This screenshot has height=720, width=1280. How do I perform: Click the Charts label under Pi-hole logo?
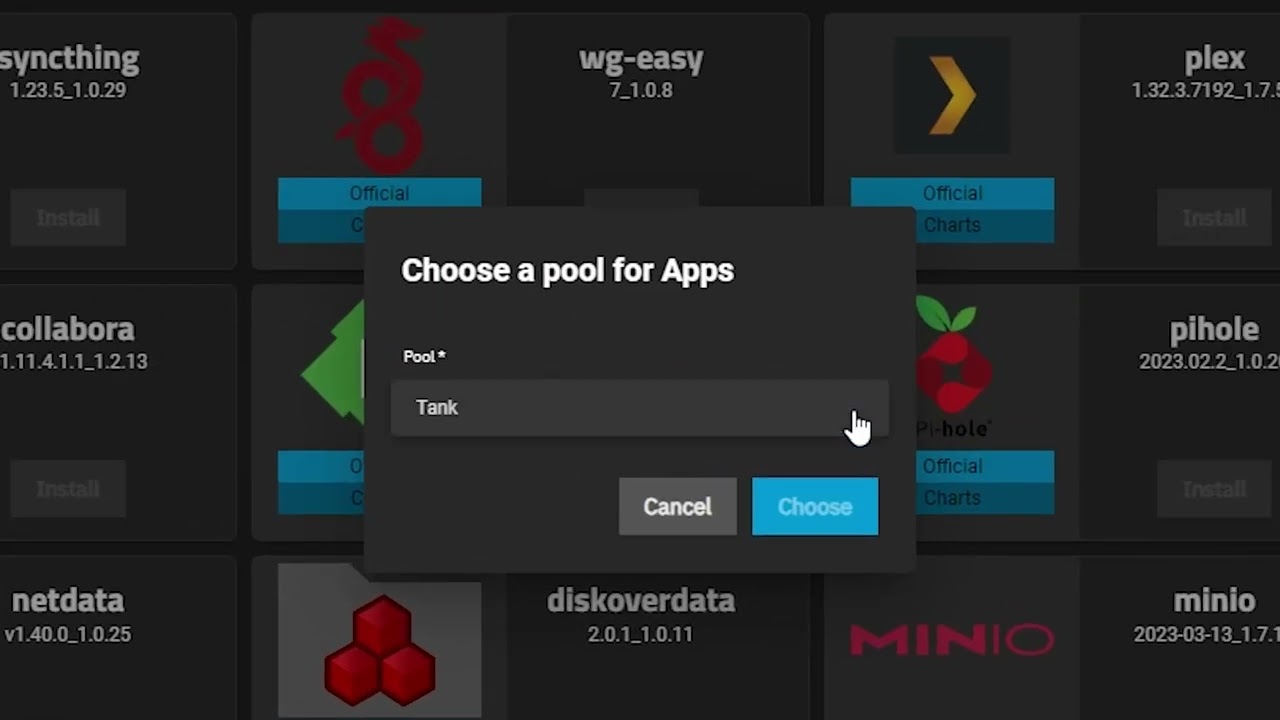pyautogui.click(x=985, y=498)
